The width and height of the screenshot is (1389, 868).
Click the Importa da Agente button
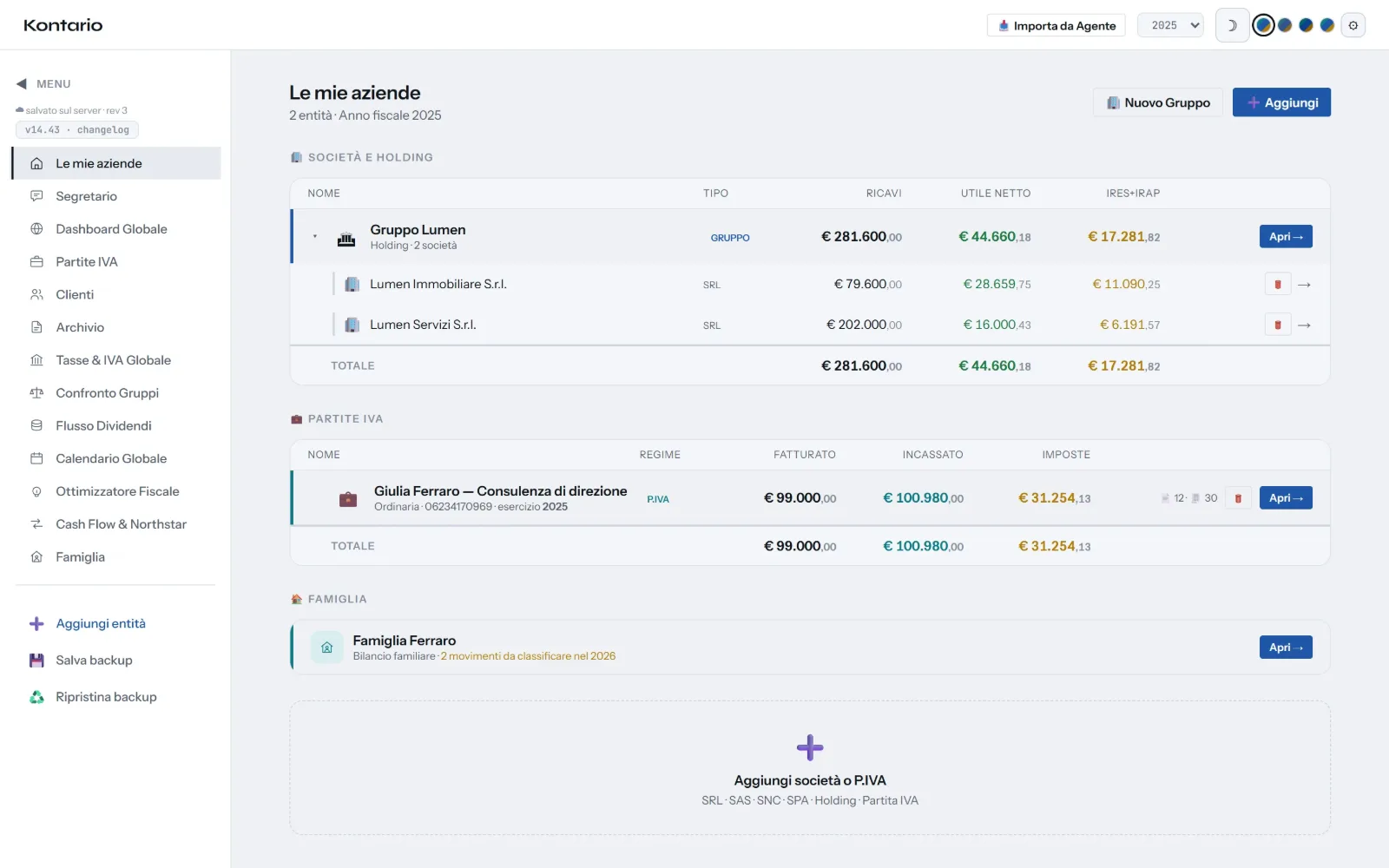tap(1057, 26)
